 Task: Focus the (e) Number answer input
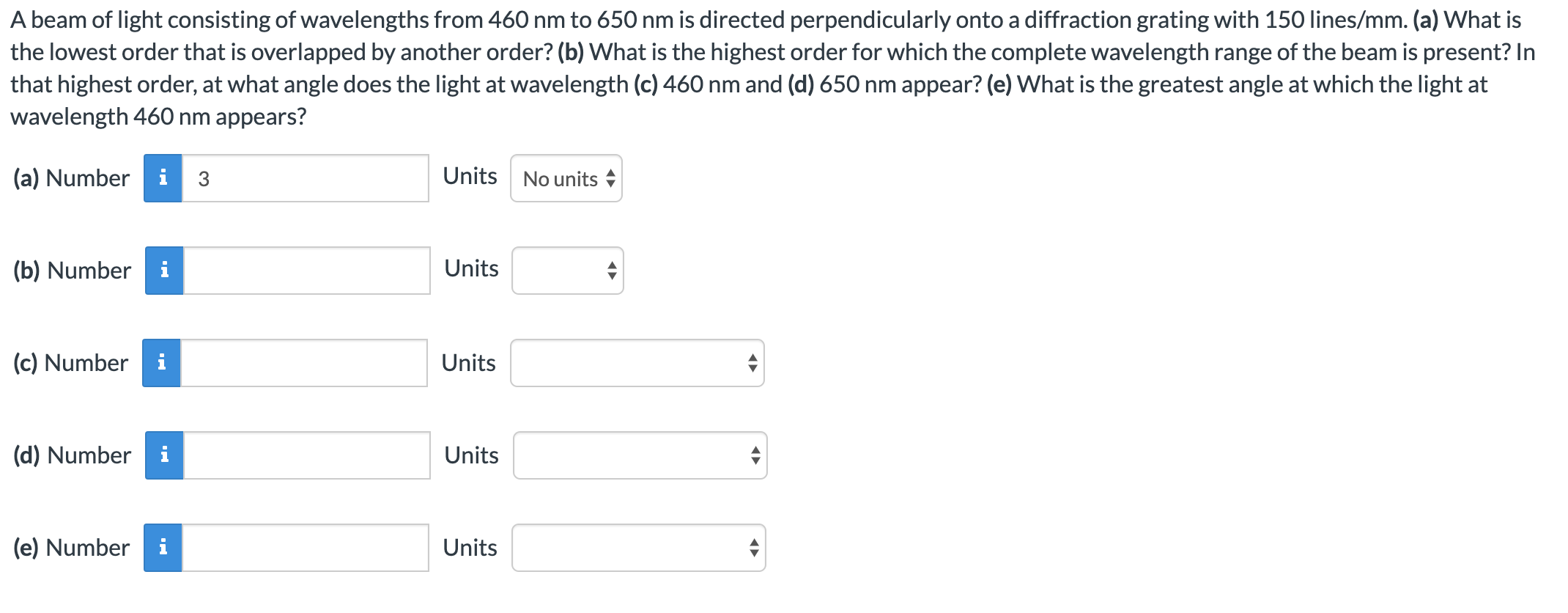pyautogui.click(x=305, y=548)
